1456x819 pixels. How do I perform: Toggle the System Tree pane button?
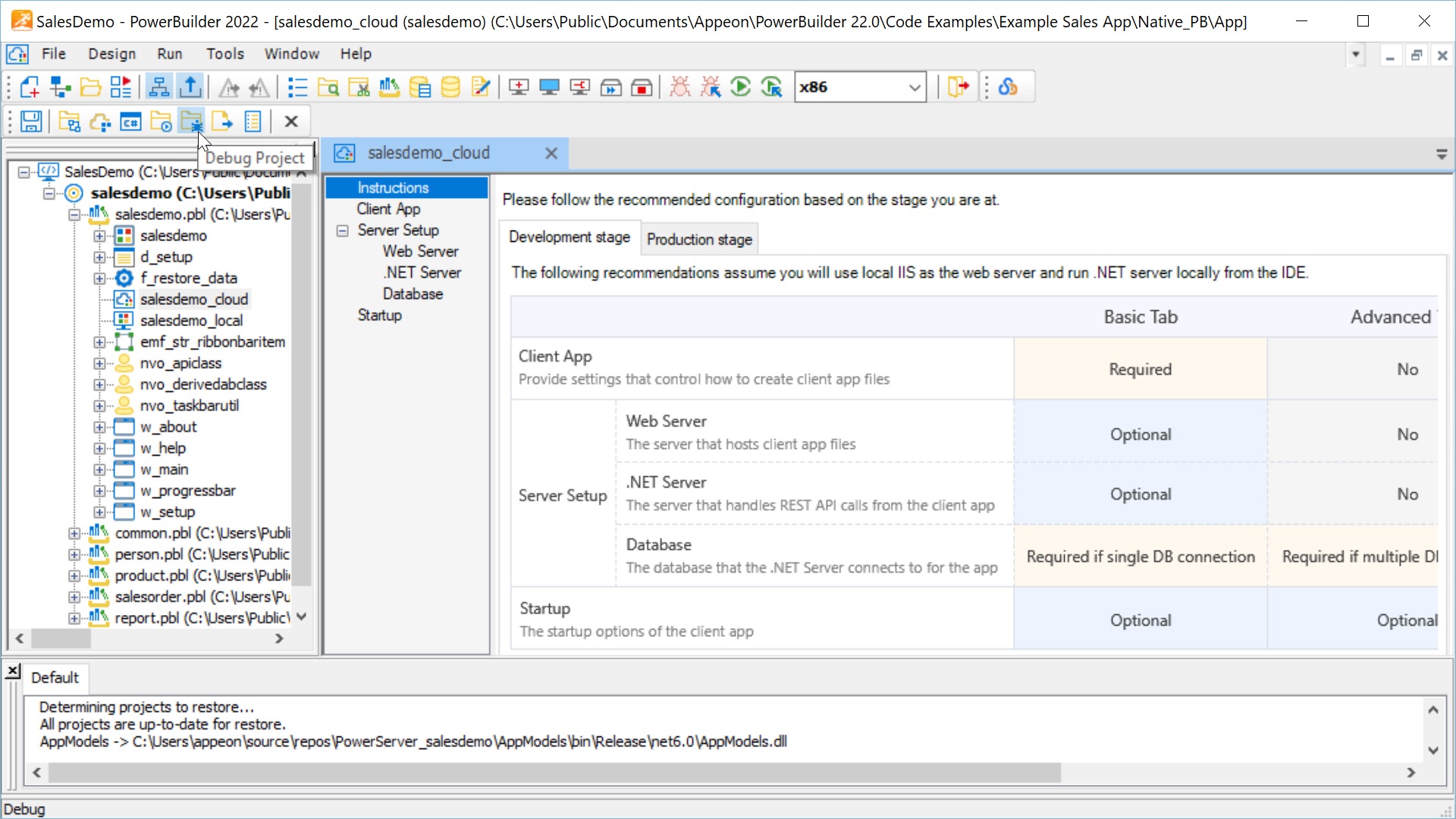[158, 87]
